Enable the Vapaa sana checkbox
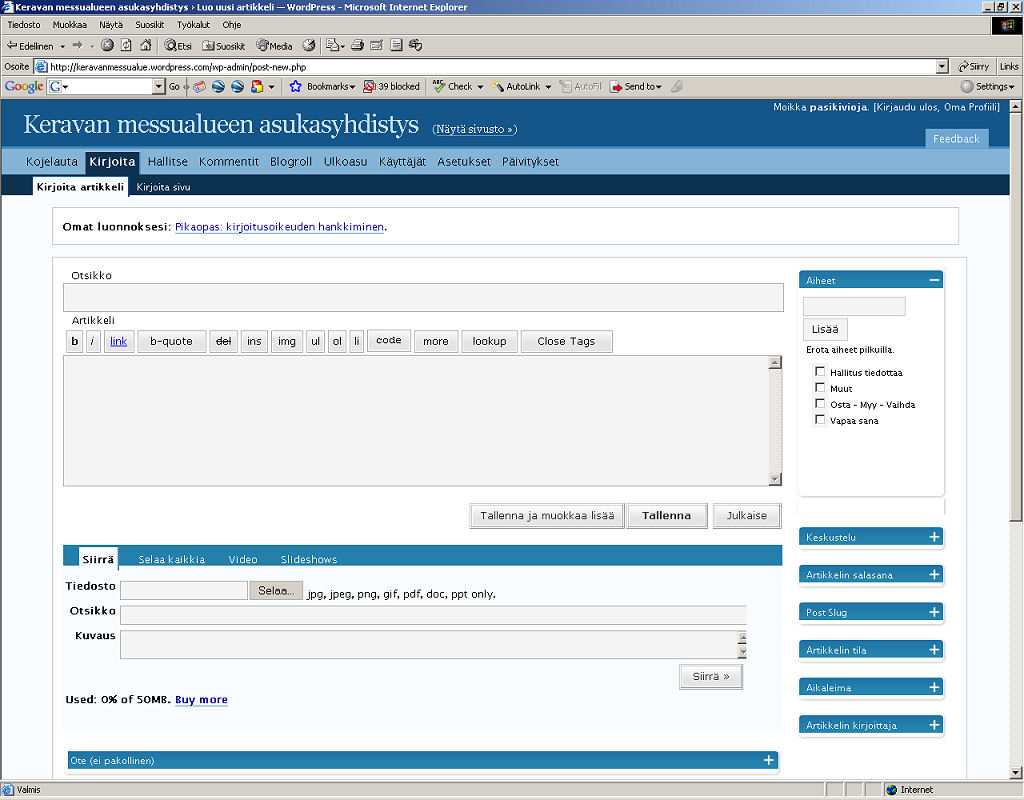1024x800 pixels. click(820, 420)
